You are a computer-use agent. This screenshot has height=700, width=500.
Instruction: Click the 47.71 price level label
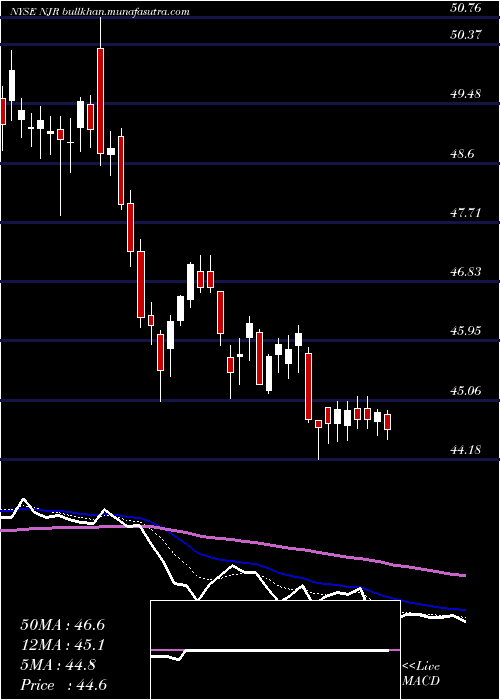[x=467, y=212]
